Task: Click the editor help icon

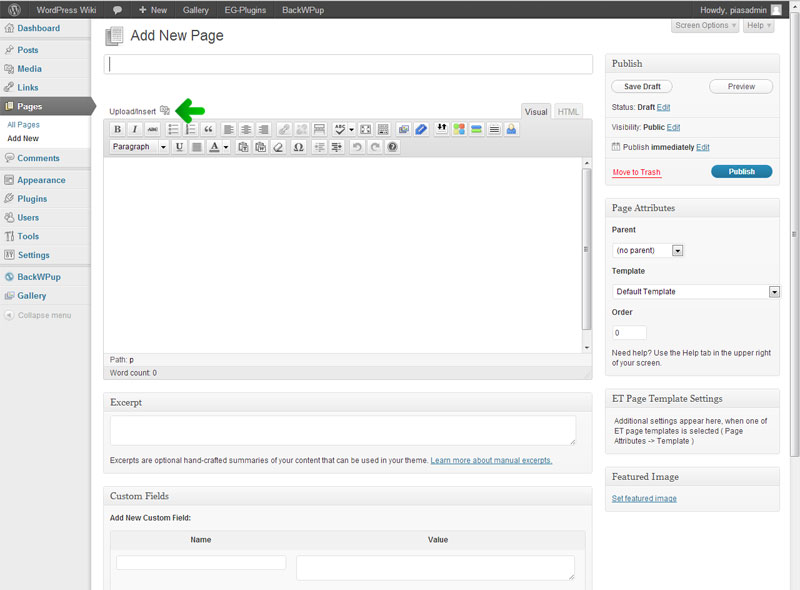Action: click(392, 147)
